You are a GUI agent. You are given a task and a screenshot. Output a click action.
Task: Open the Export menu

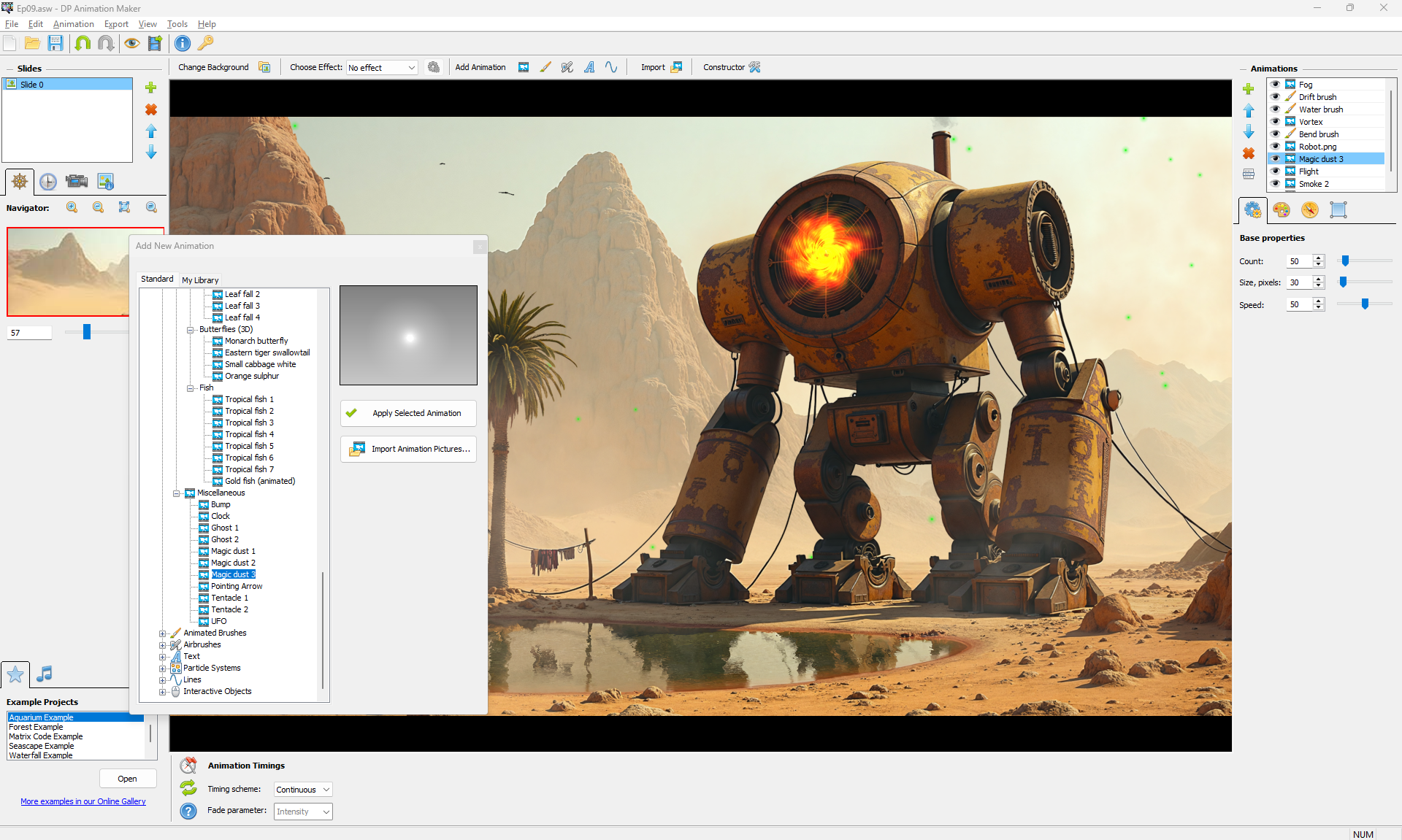[x=116, y=24]
